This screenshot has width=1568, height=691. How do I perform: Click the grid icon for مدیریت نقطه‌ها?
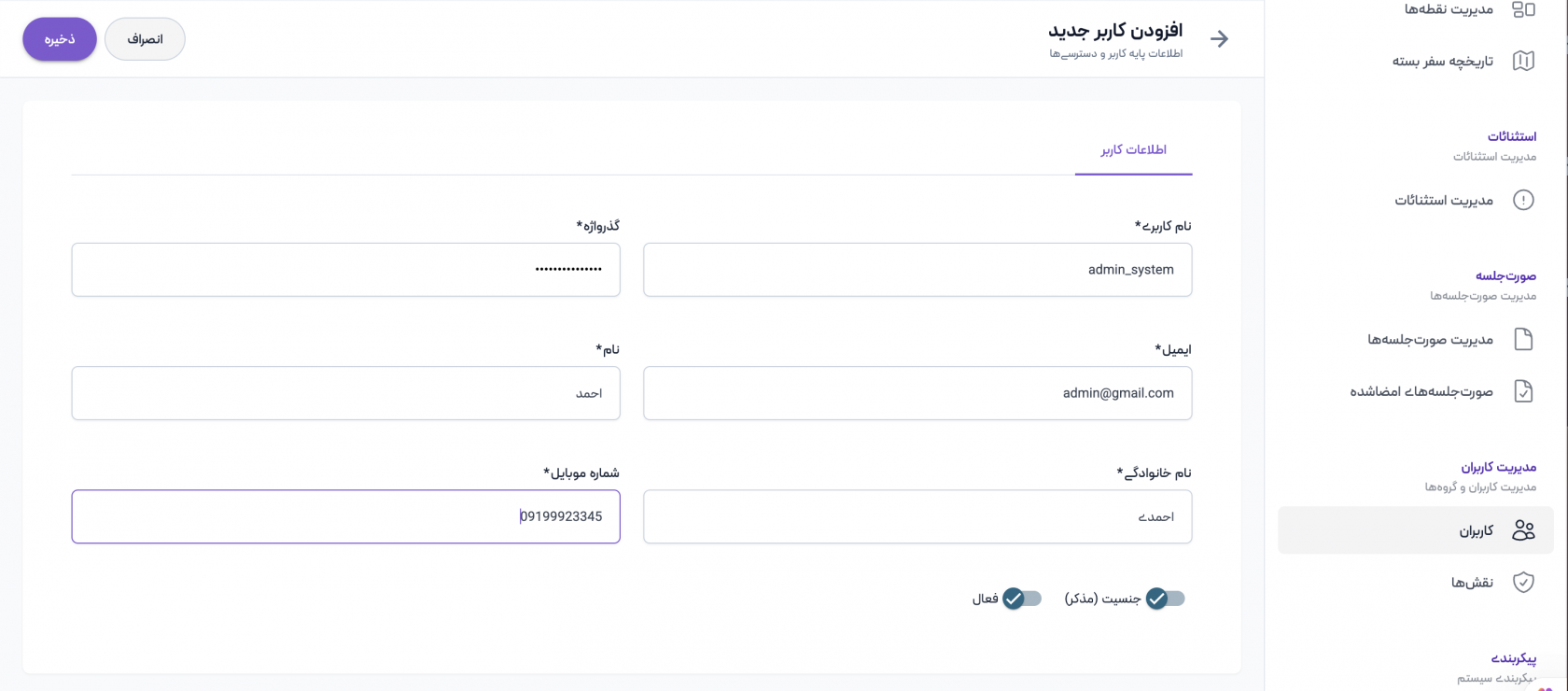coord(1523,9)
